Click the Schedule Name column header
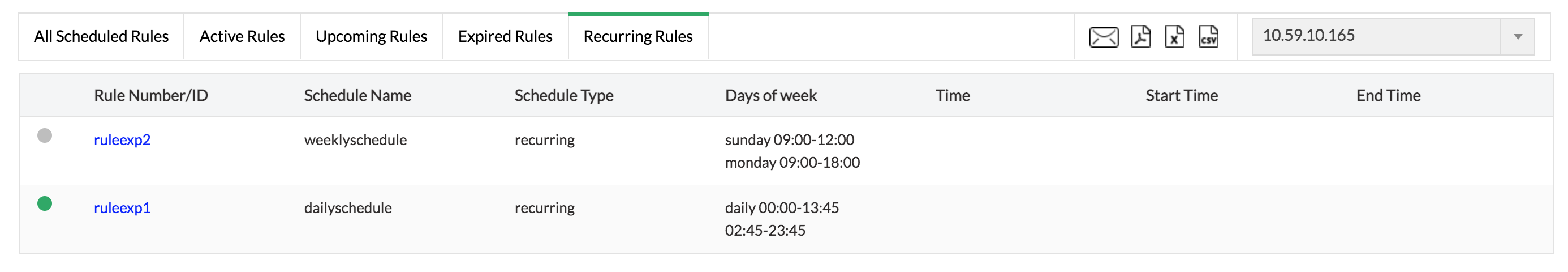1568x272 pixels. 357,95
